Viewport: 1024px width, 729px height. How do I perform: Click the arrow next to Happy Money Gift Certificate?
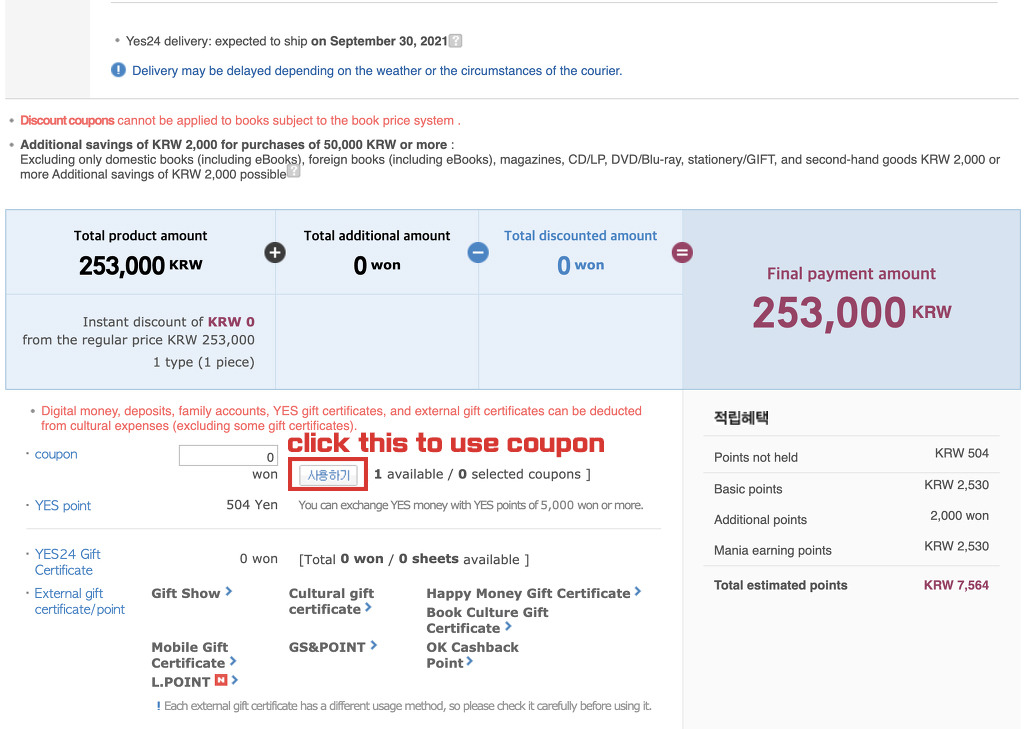[x=638, y=592]
